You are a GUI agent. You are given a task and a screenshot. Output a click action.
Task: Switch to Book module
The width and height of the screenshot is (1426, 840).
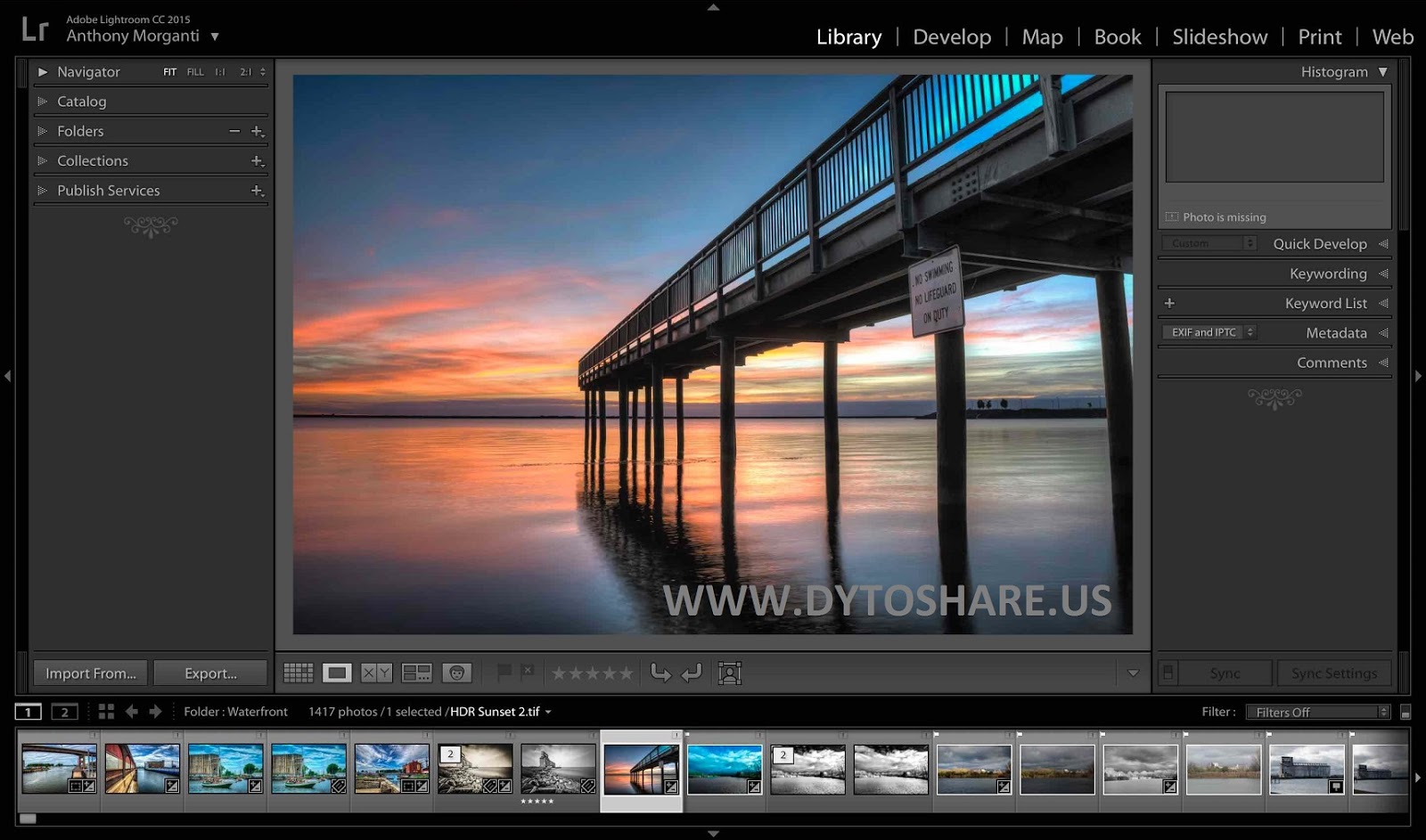tap(1118, 37)
